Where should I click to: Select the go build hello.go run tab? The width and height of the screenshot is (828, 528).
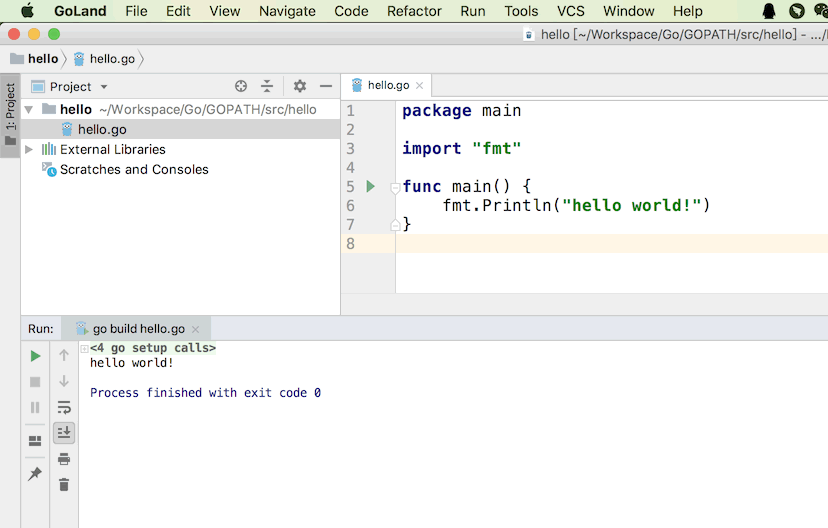tap(137, 329)
